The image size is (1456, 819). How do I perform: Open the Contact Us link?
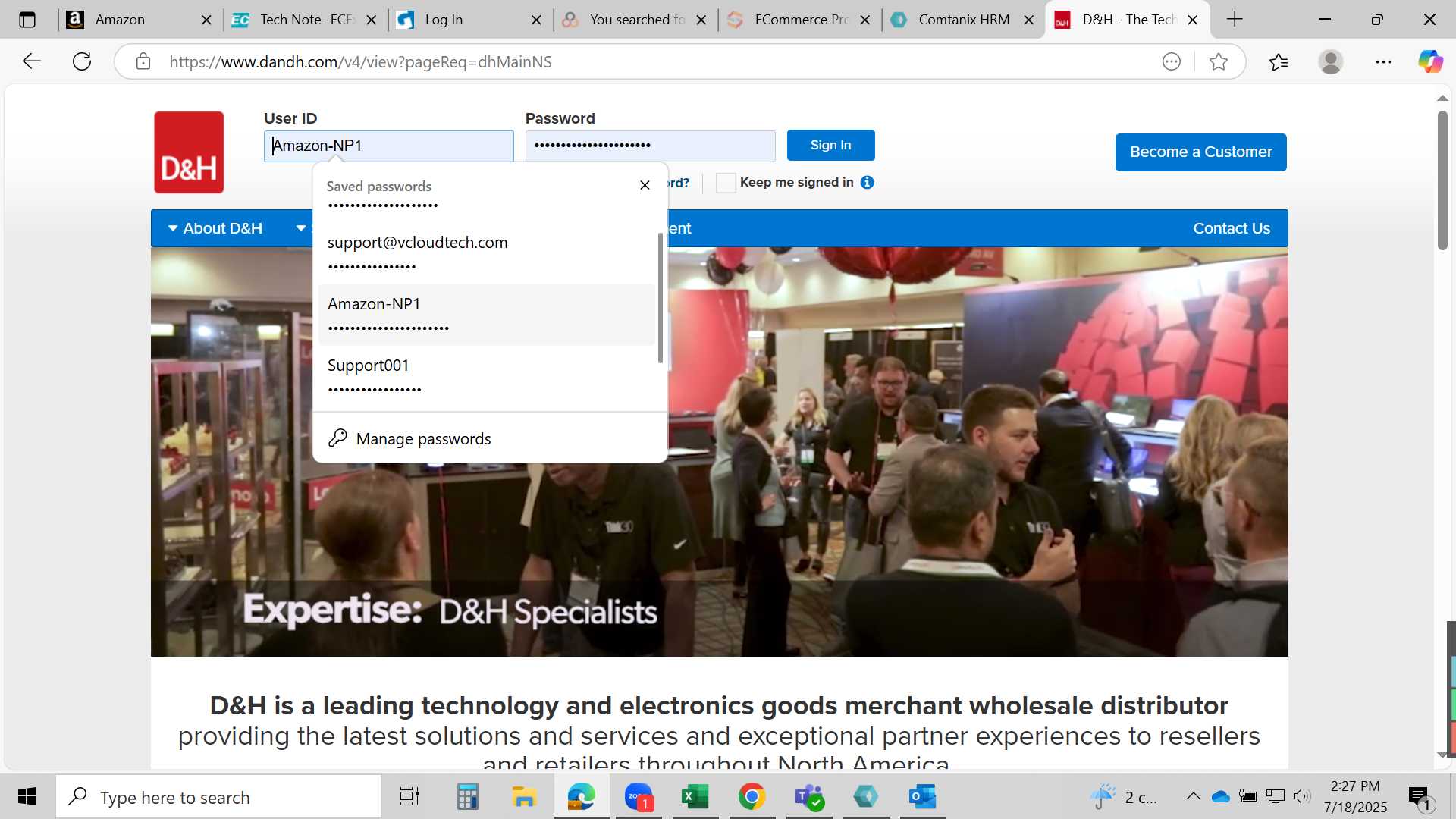[x=1232, y=228]
